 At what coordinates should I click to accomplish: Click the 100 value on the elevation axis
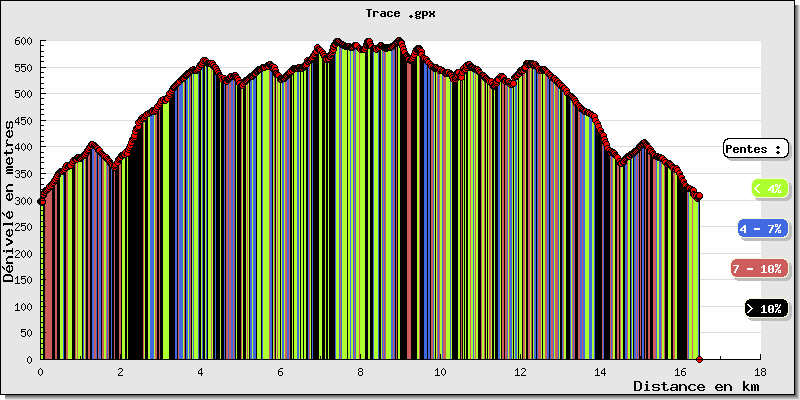[x=23, y=307]
